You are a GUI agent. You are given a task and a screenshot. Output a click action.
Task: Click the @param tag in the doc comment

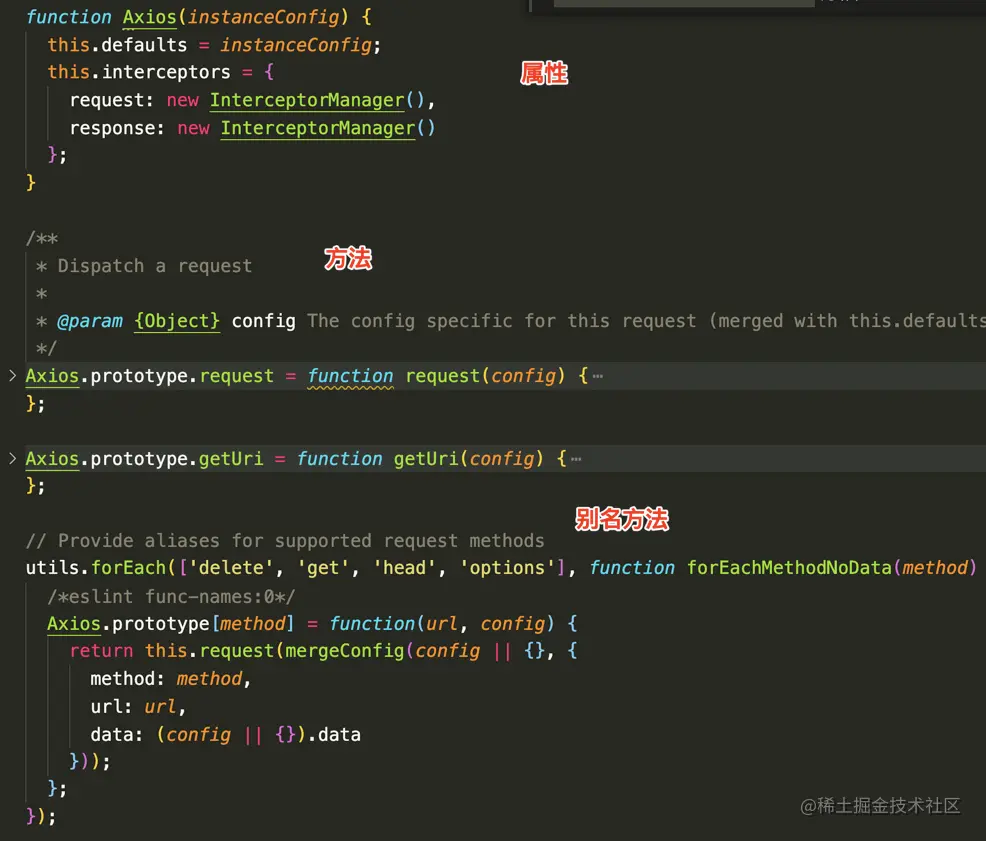tap(90, 321)
